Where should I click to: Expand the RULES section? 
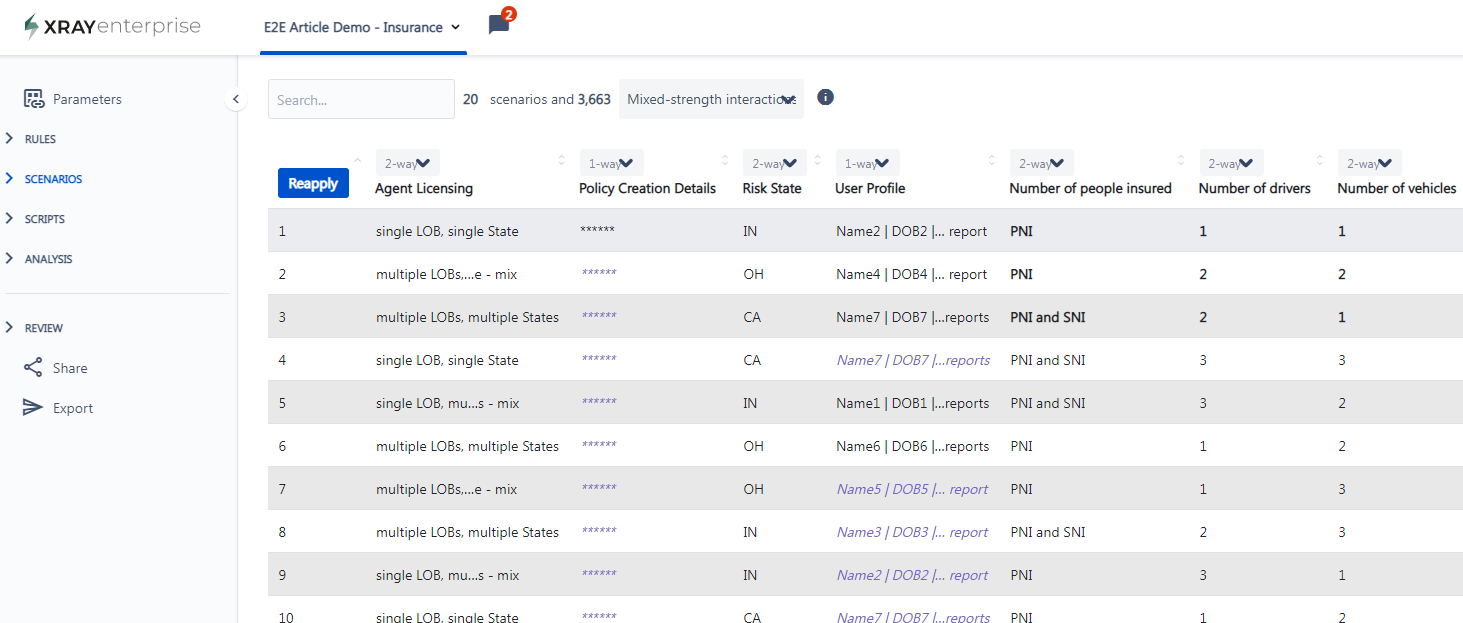[x=31, y=139]
